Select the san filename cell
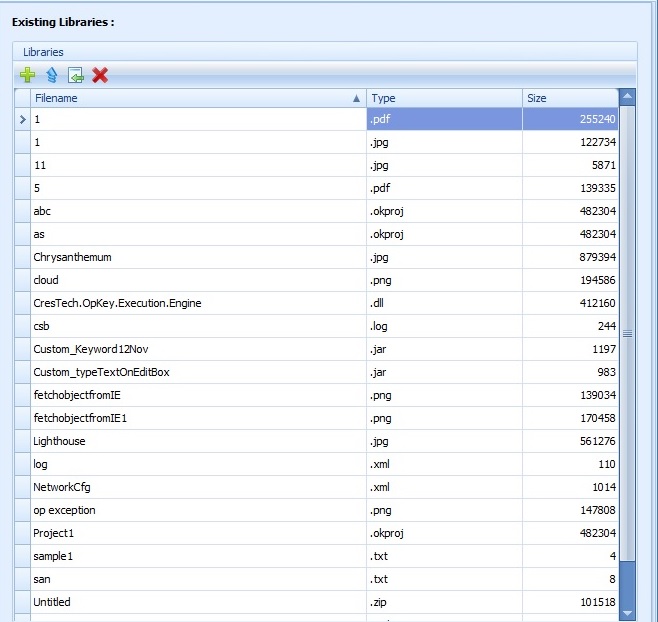Viewport: 658px width, 622px height. coord(198,579)
